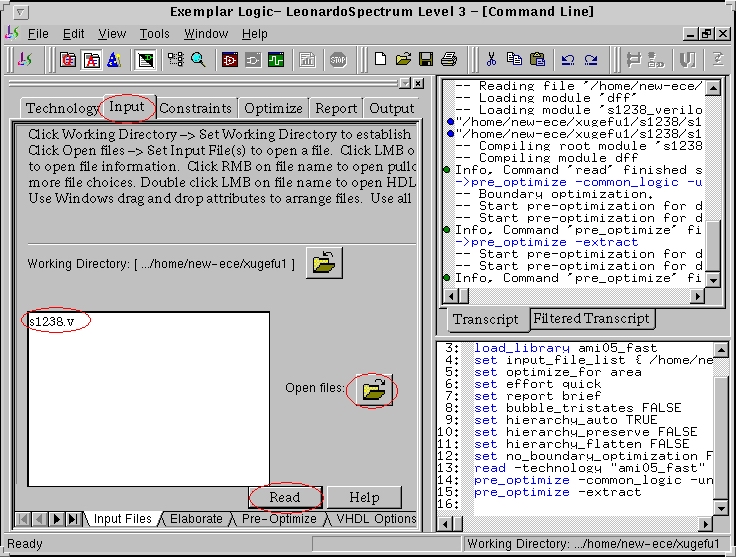736x557 pixels.
Task: Switch to the Optimize tab
Action: pyautogui.click(x=273, y=108)
